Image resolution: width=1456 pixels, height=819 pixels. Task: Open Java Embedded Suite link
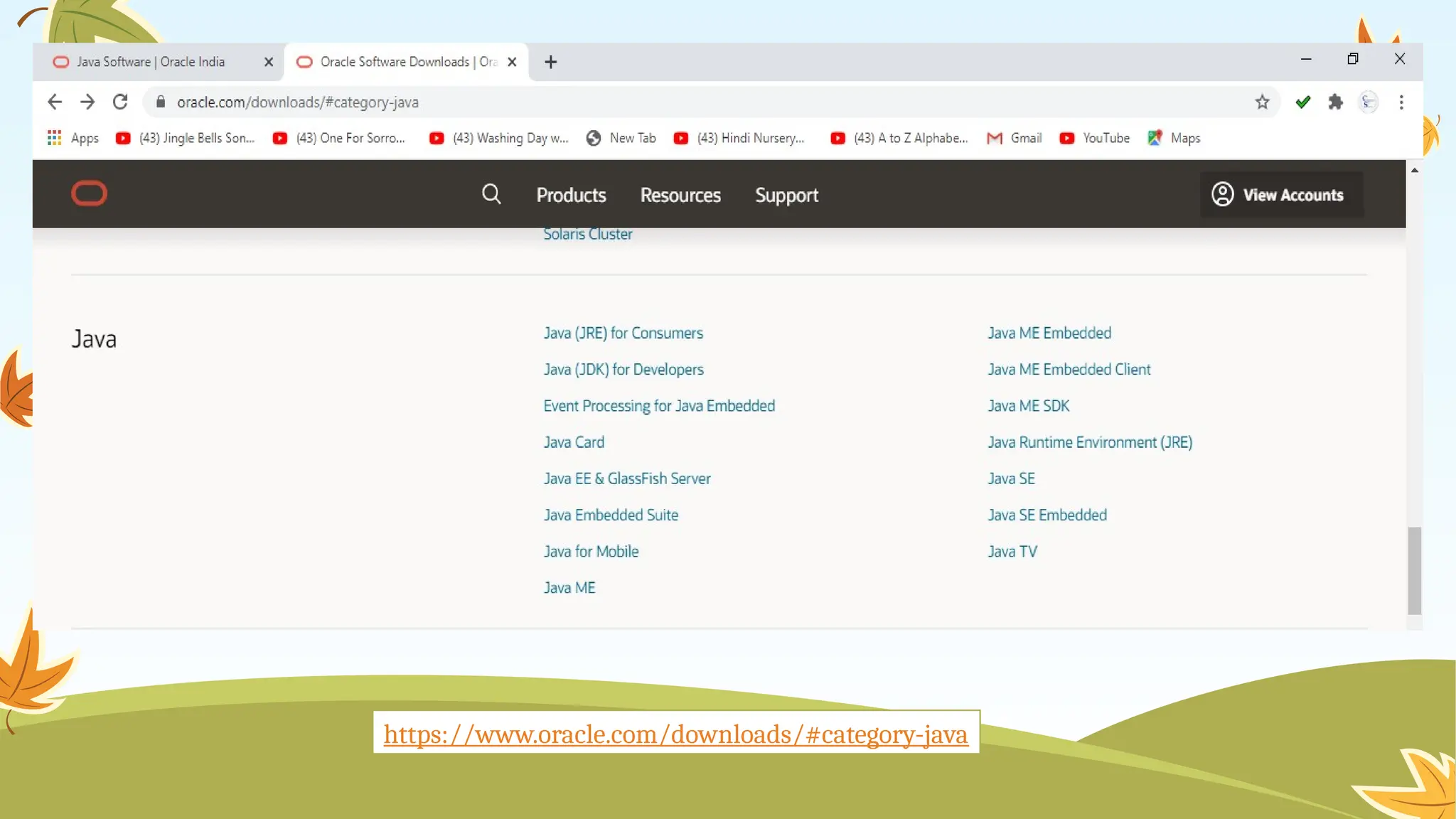point(611,515)
